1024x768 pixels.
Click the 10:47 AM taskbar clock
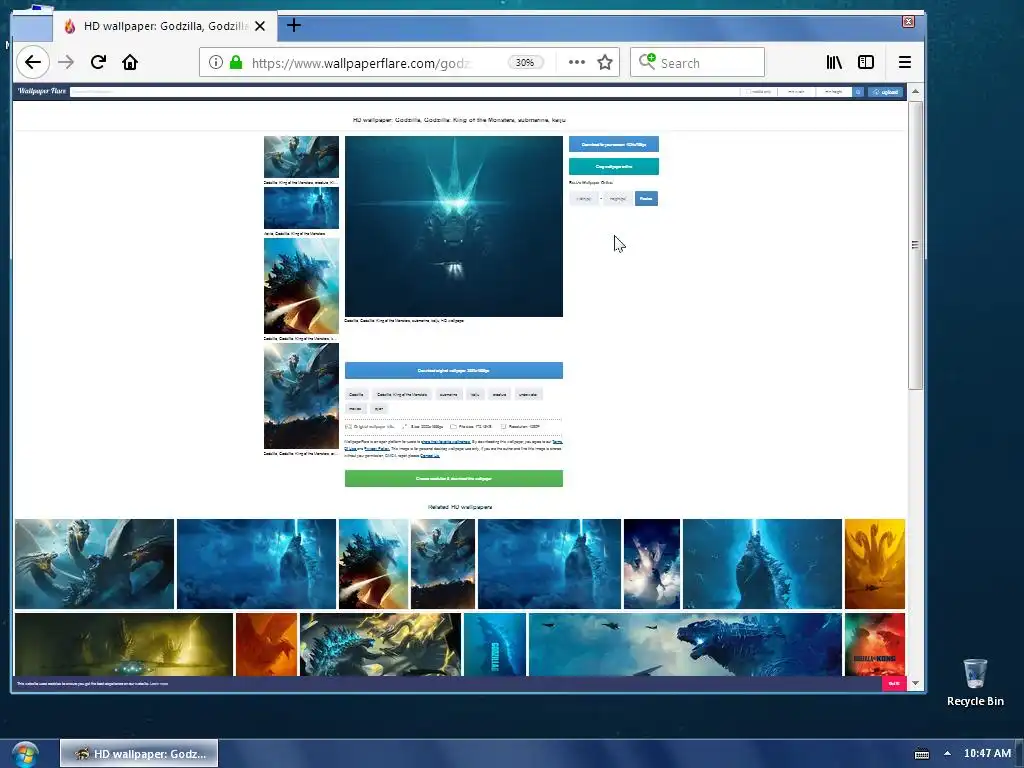pyautogui.click(x=987, y=754)
